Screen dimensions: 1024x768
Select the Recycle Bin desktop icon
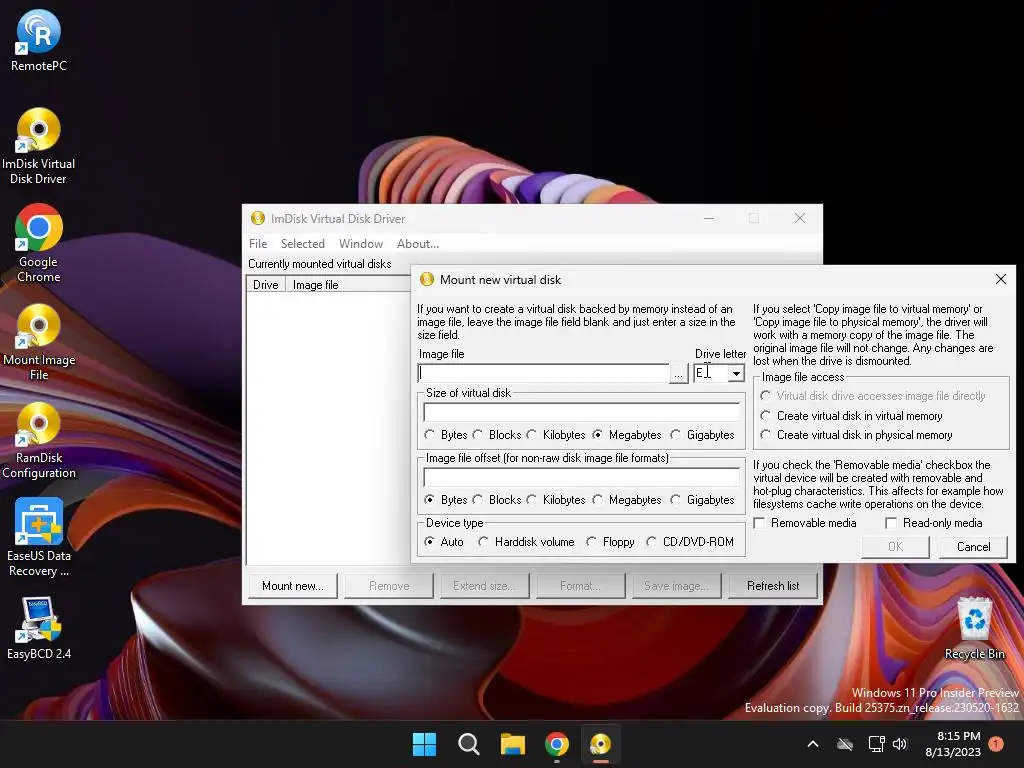coord(974,628)
